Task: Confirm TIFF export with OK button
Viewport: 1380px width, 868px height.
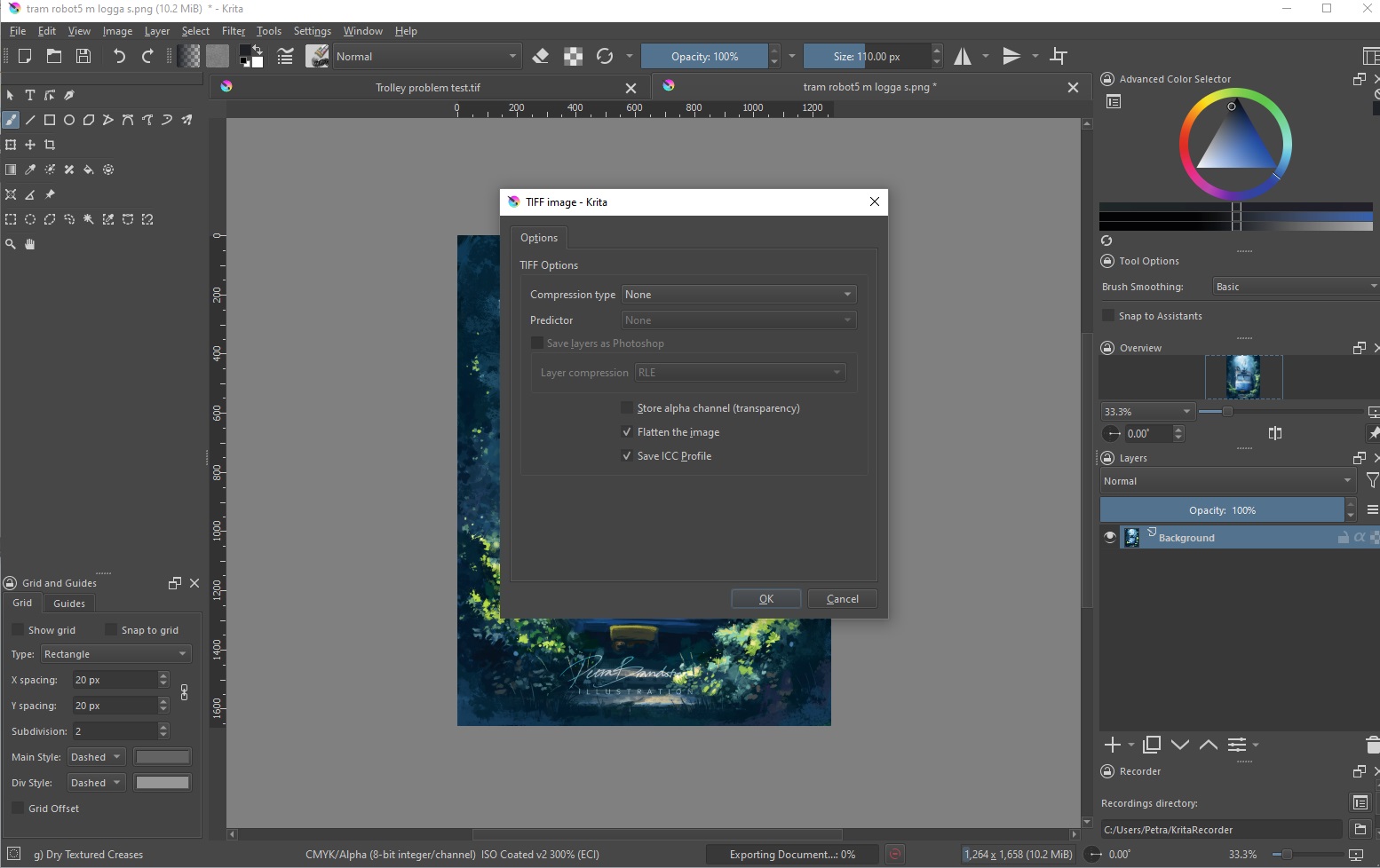Action: [x=765, y=599]
